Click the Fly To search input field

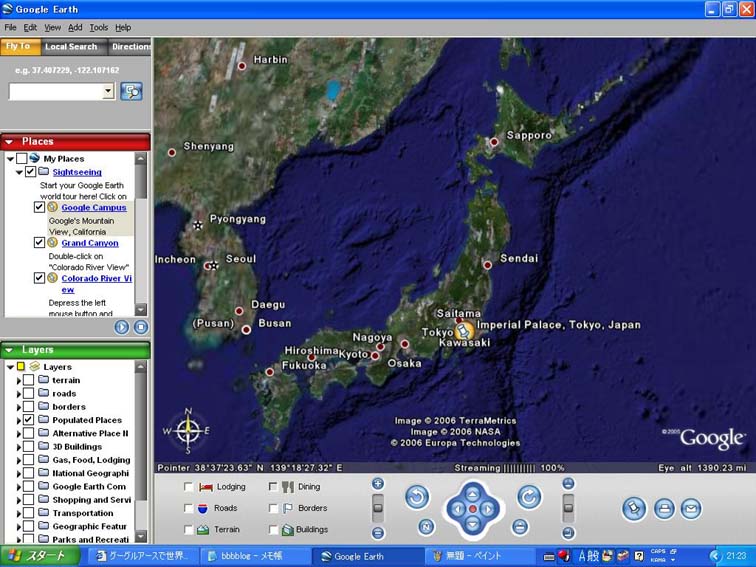click(x=56, y=91)
